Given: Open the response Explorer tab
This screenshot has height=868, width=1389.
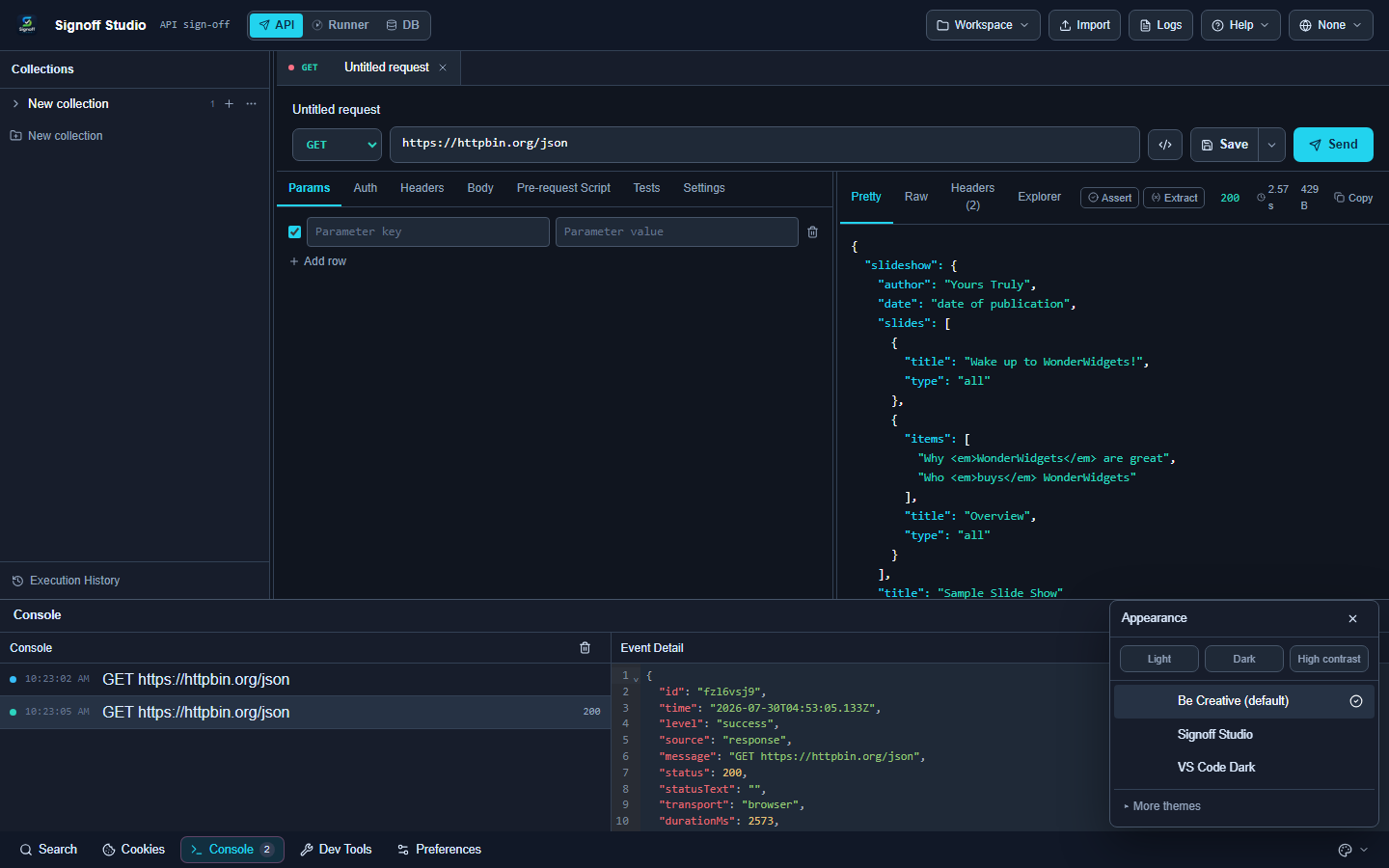Looking at the screenshot, I should pyautogui.click(x=1040, y=197).
